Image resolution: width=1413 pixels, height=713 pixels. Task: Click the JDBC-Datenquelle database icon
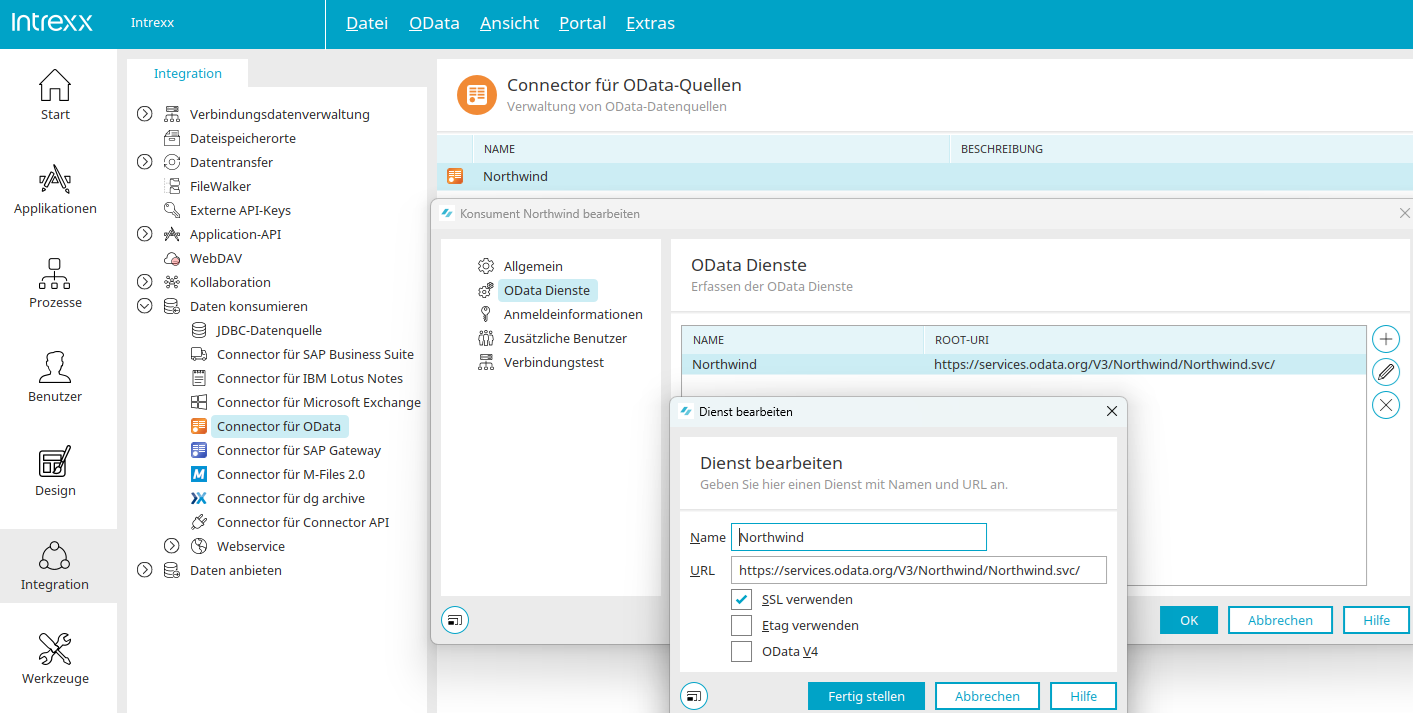[x=198, y=330]
